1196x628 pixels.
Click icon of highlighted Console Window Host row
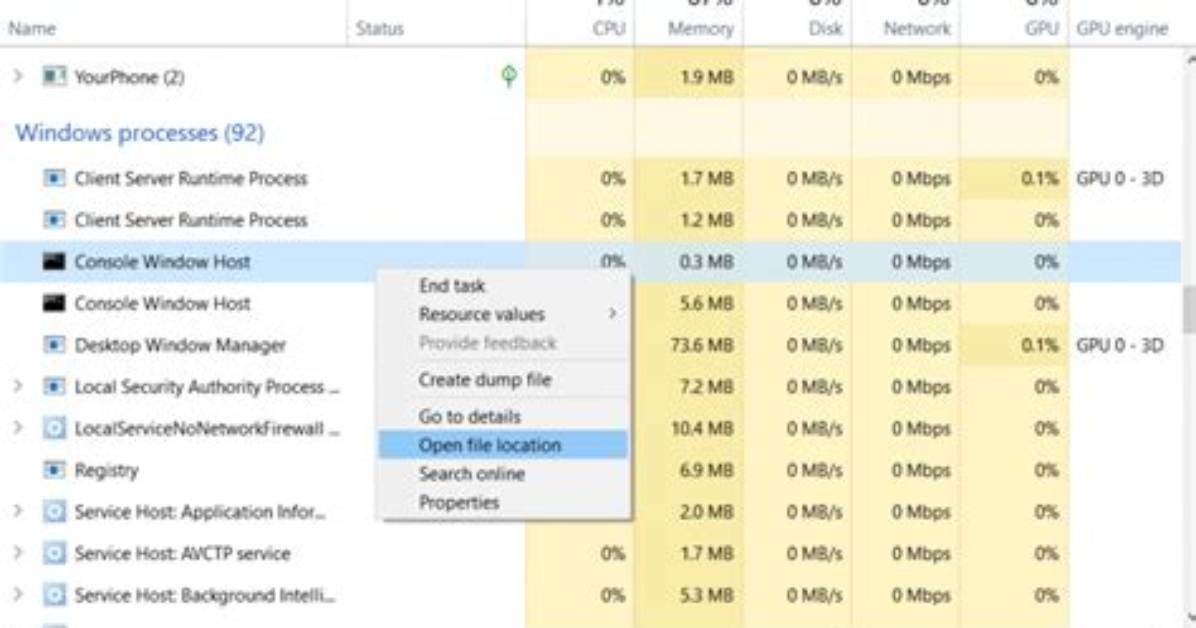pyautogui.click(x=54, y=262)
